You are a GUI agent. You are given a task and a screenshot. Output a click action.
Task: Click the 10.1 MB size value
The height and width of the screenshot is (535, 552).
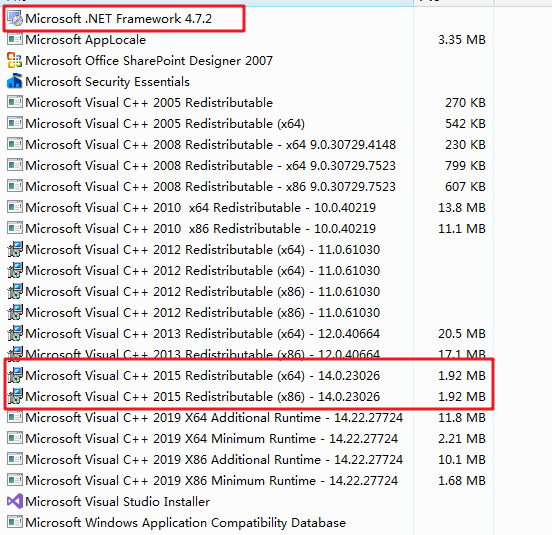click(462, 459)
